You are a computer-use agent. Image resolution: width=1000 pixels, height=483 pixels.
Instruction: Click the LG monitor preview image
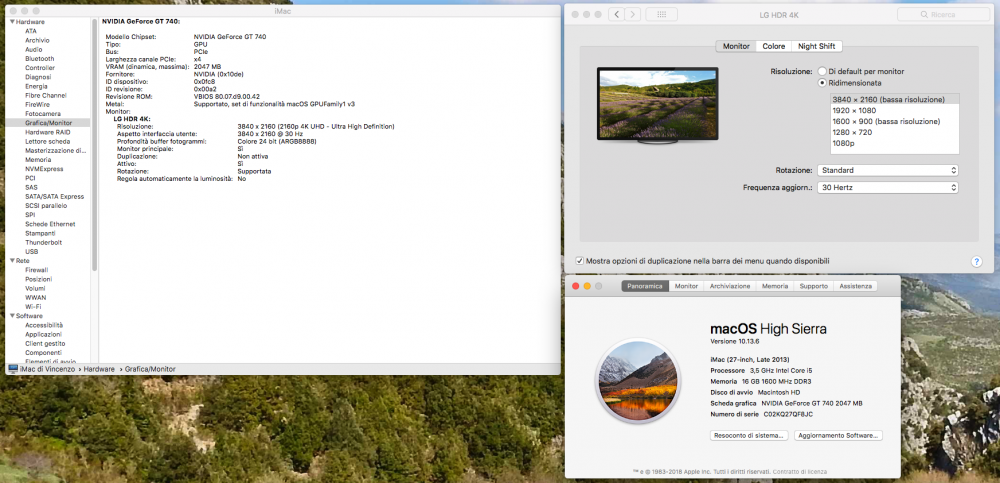[x=658, y=105]
